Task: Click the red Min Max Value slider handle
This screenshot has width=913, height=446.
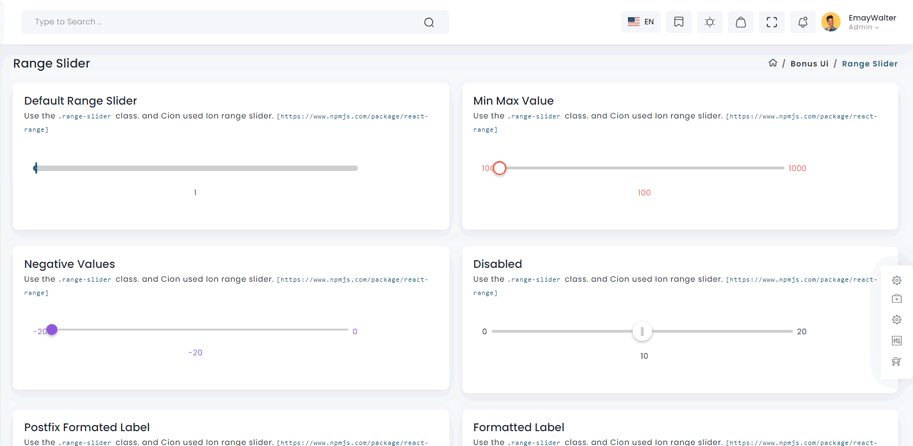Action: click(499, 168)
